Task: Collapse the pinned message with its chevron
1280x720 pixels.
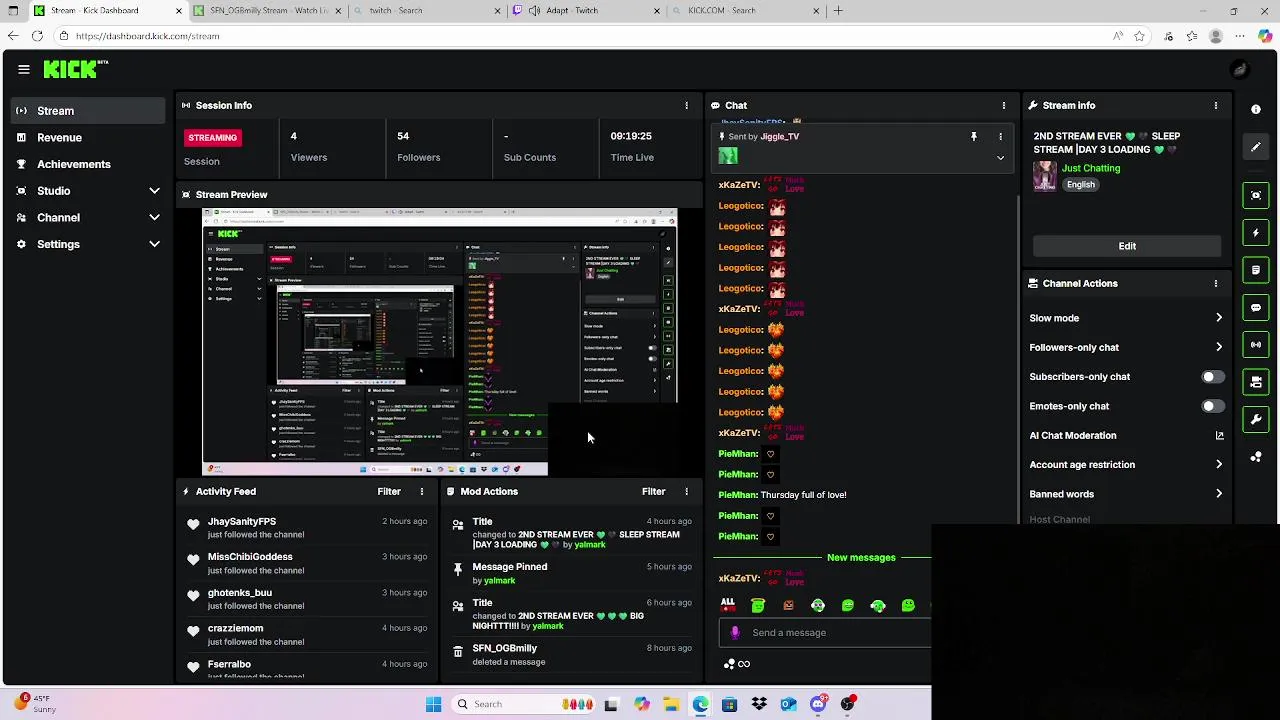Action: (1000, 158)
